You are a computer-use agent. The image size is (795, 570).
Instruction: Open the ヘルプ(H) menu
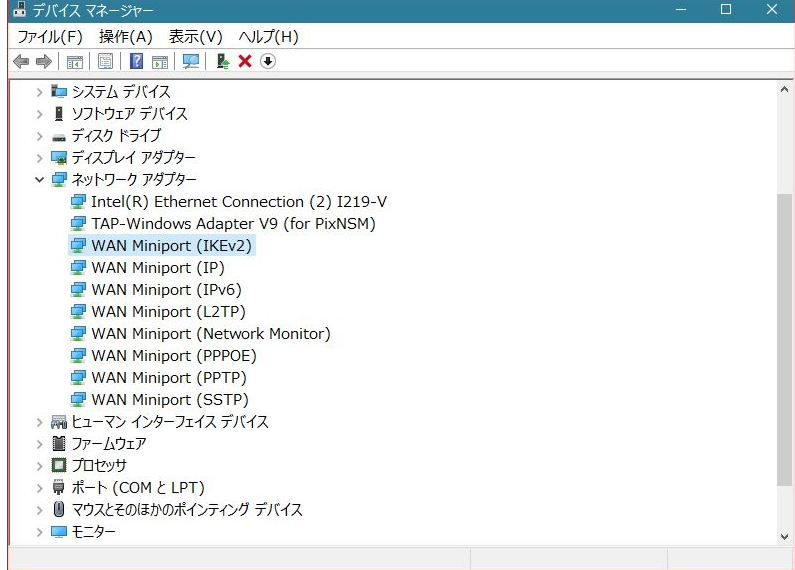click(268, 37)
